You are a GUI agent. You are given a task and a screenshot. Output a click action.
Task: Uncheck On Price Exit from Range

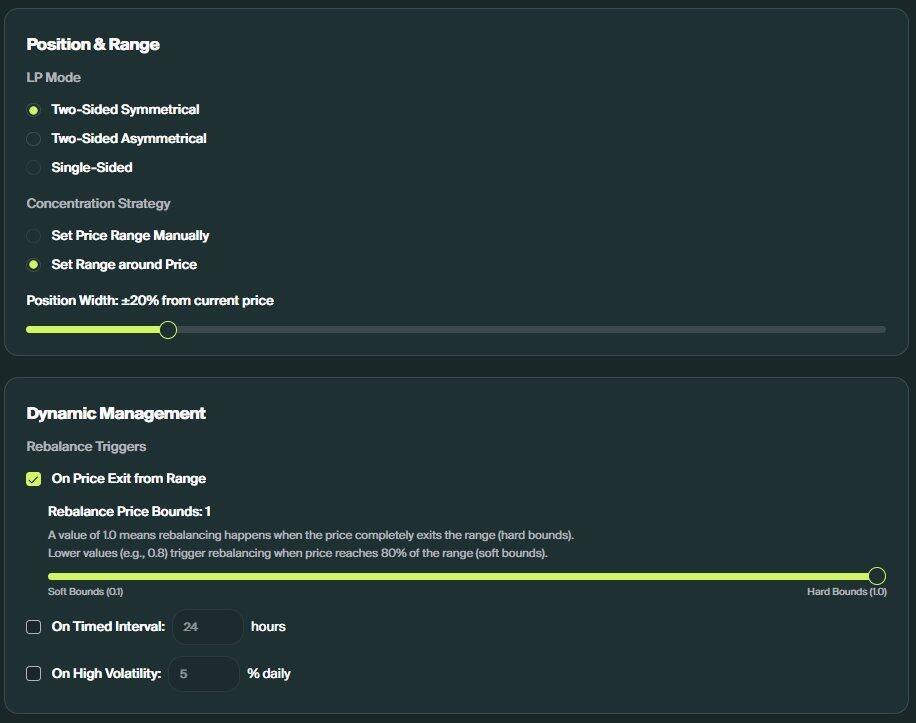pos(34,479)
